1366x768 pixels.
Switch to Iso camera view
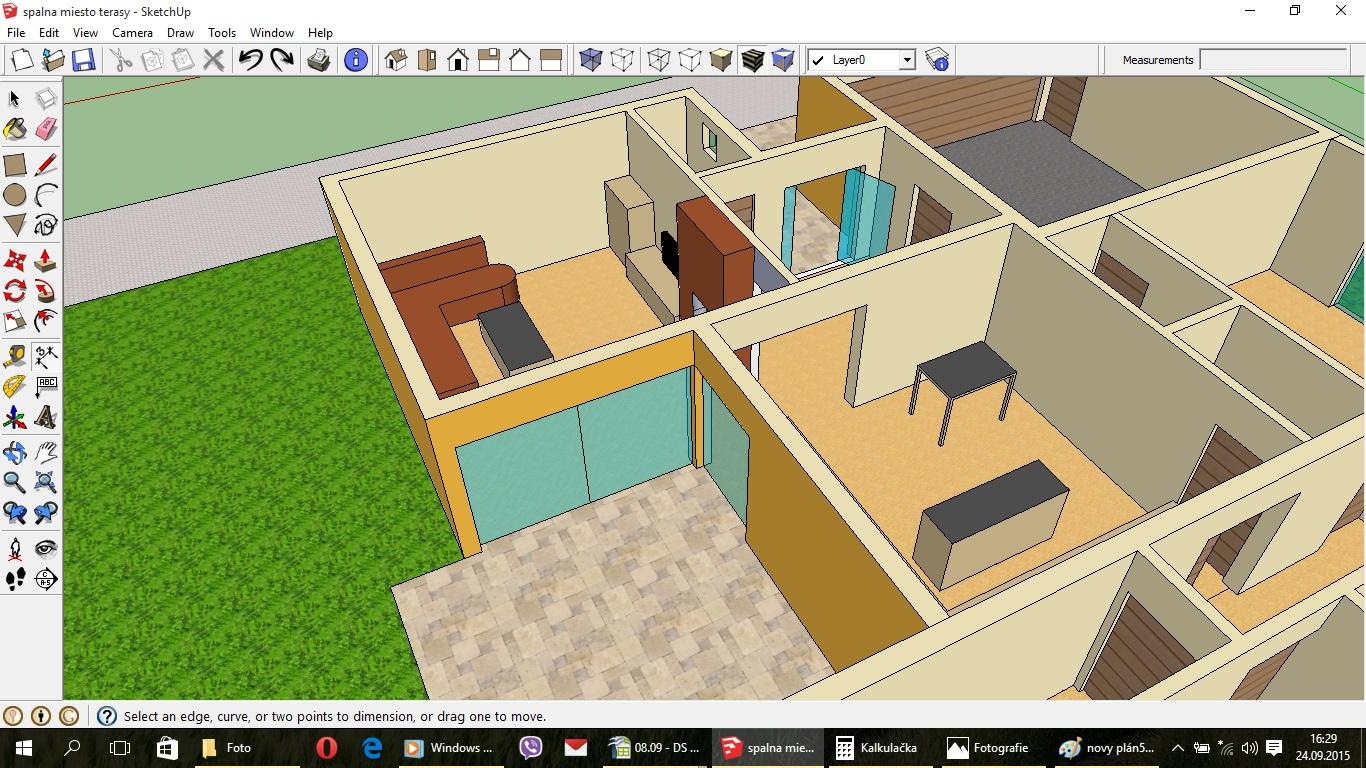tap(395, 60)
